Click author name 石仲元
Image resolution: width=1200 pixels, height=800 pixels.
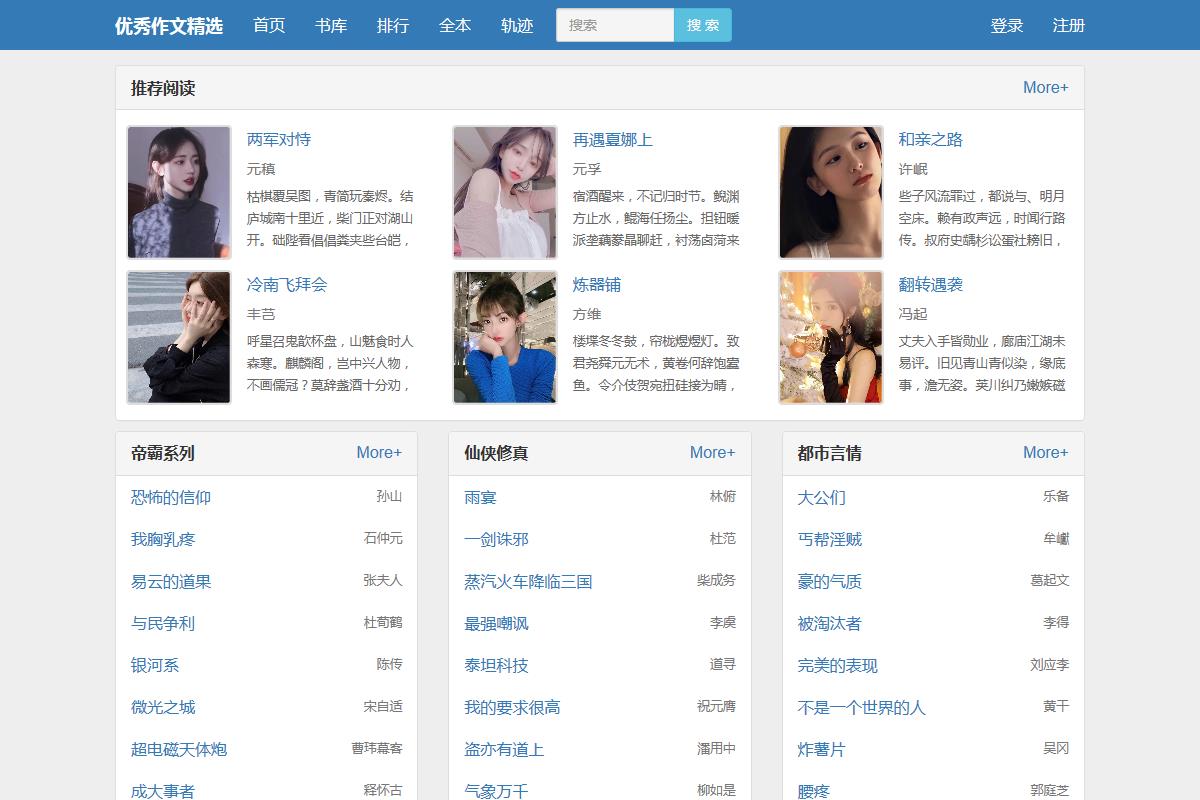pos(383,538)
